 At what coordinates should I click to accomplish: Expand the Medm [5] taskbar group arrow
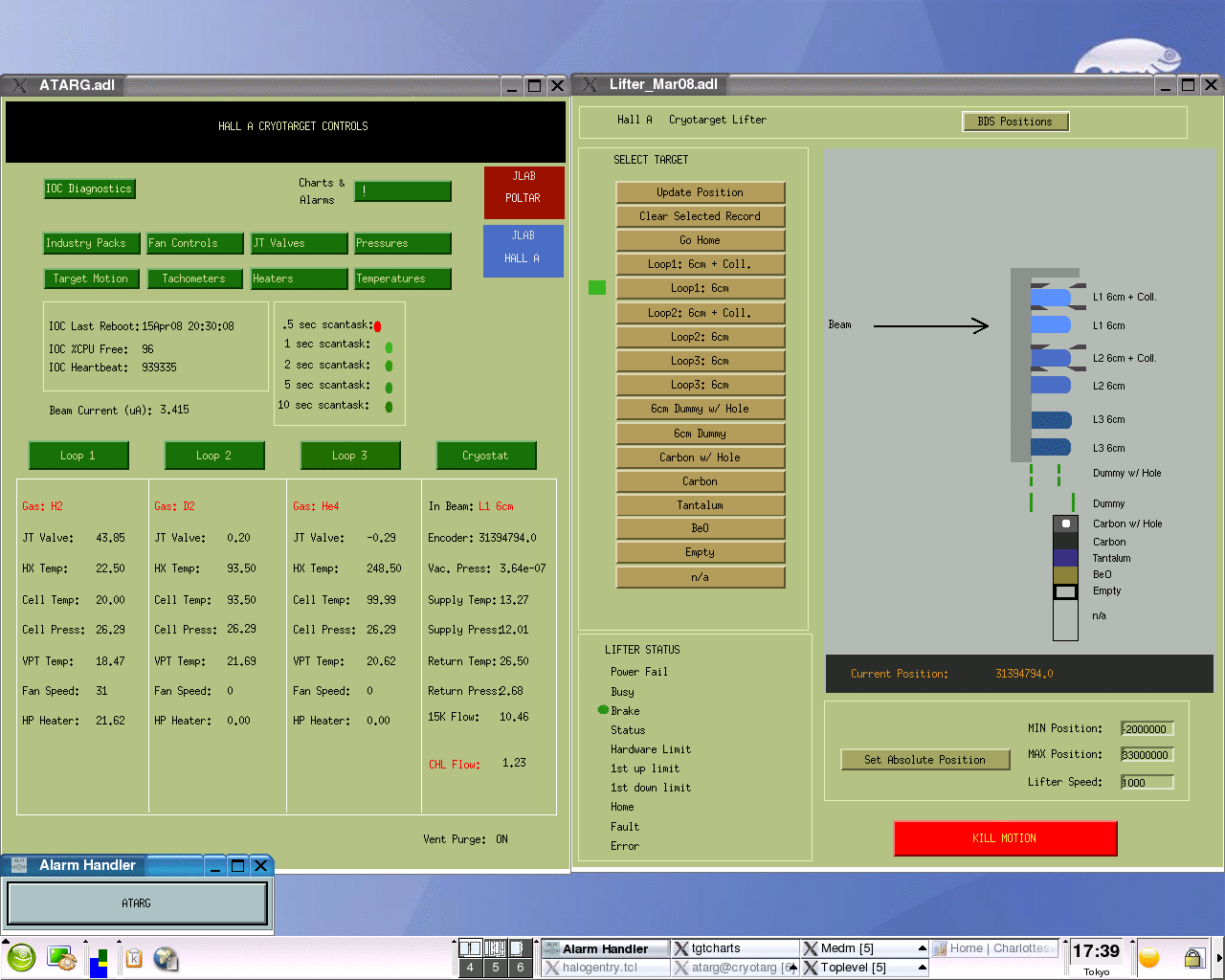tap(923, 948)
